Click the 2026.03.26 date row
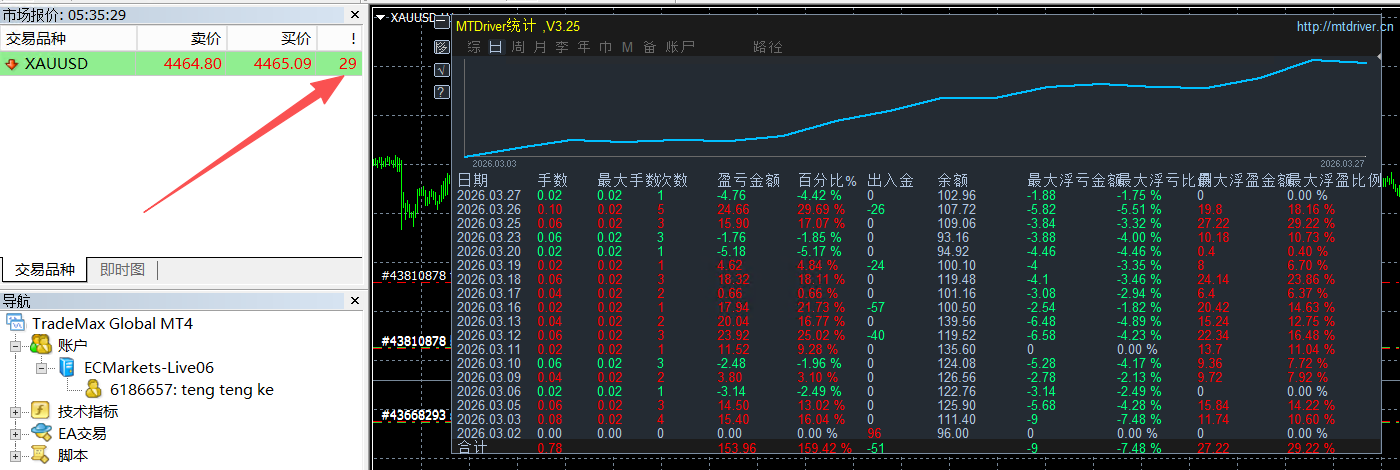This screenshot has width=1400, height=470. point(489,210)
